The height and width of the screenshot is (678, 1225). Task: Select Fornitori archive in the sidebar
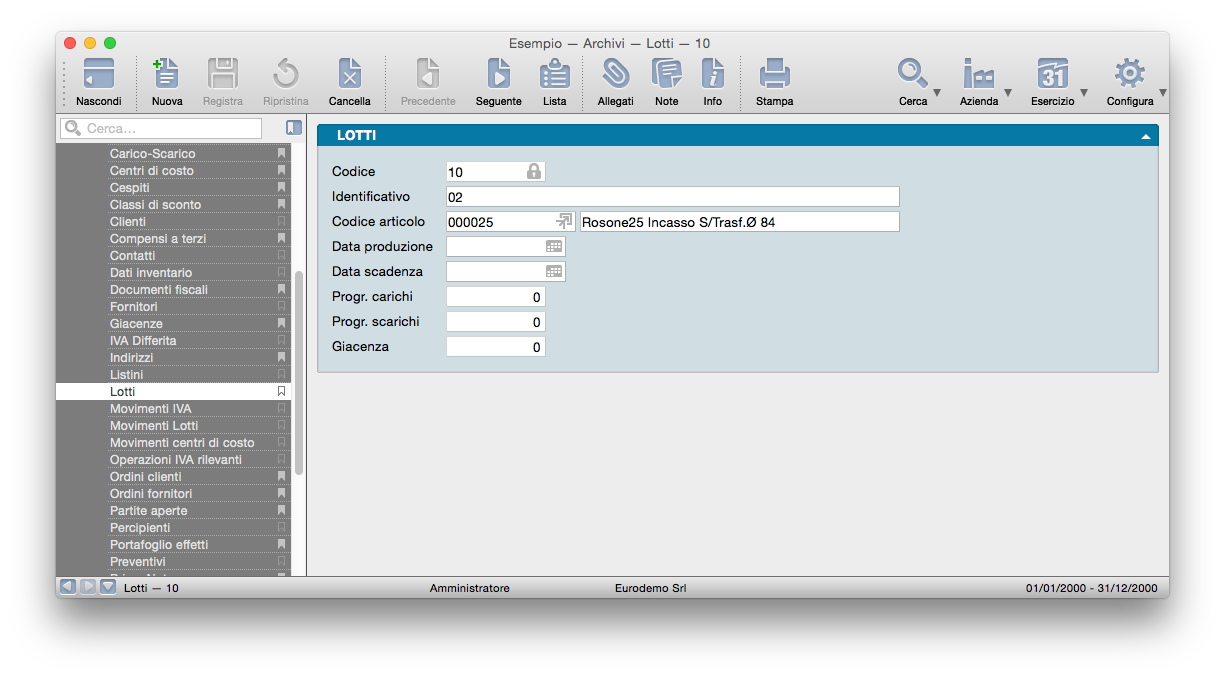134,307
